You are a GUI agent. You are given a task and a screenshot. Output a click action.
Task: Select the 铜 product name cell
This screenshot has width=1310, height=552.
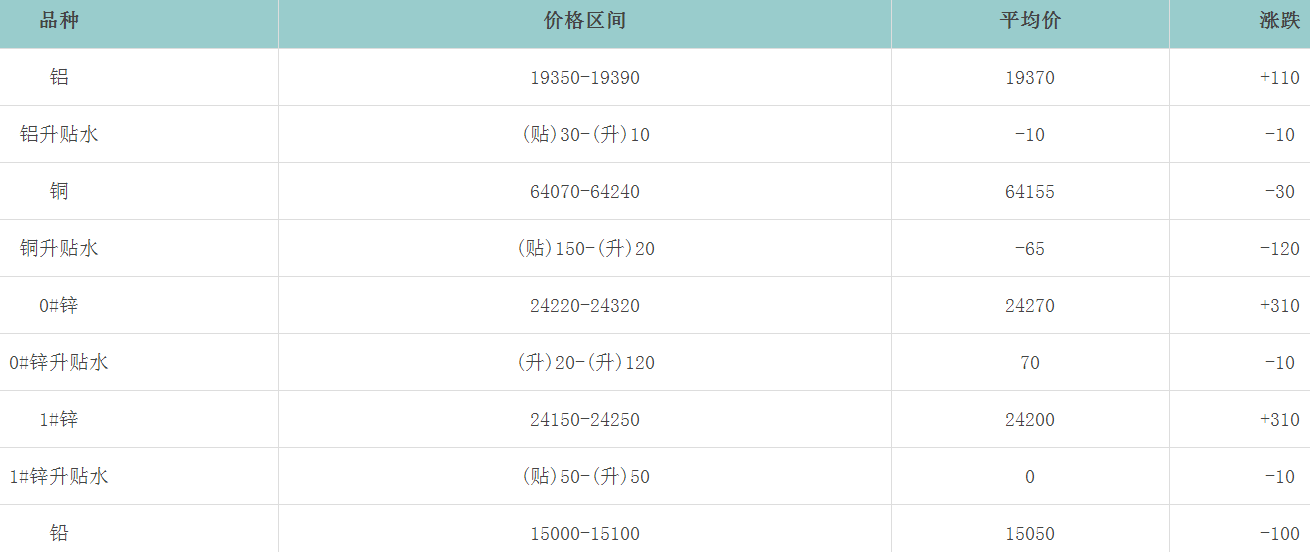click(x=59, y=191)
